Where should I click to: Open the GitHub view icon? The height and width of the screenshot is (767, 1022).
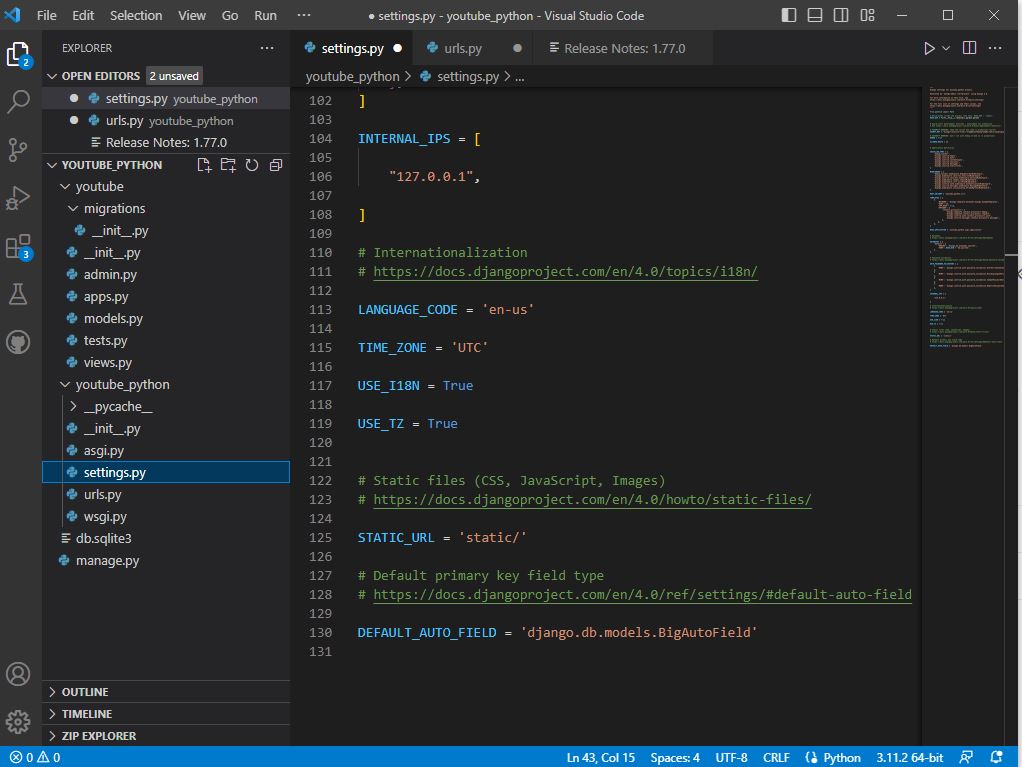[18, 341]
